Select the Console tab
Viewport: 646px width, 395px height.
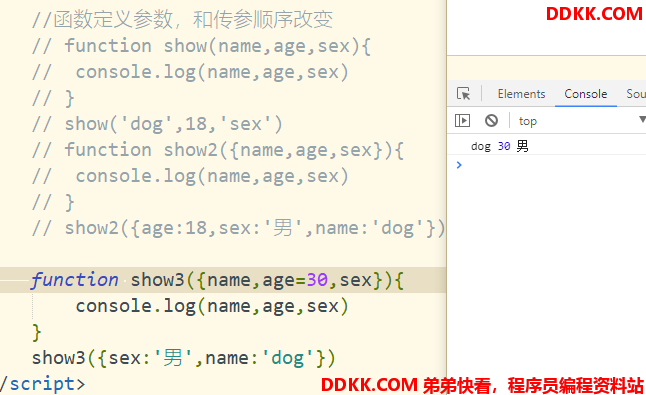tap(585, 94)
